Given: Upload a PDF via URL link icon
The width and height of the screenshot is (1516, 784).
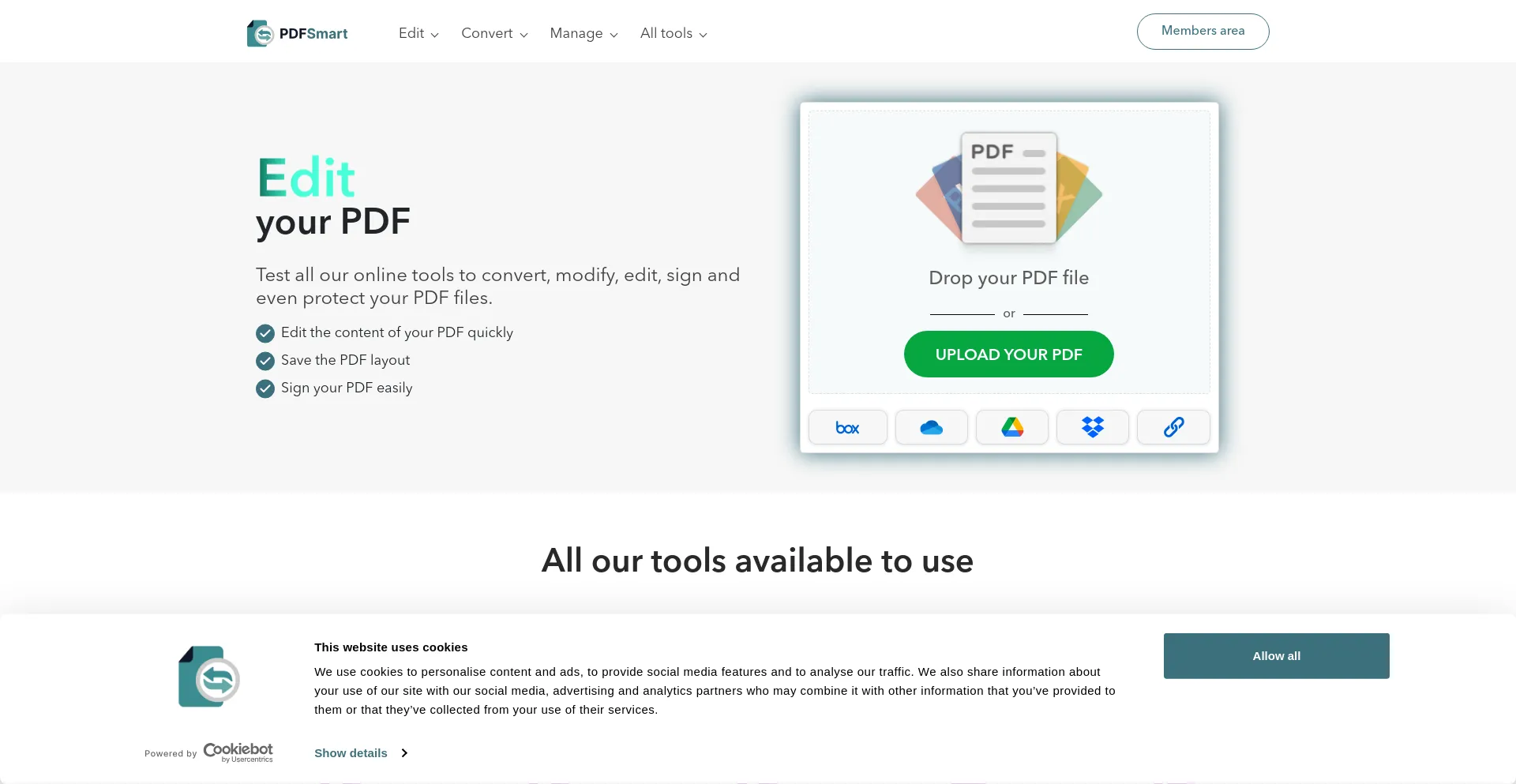Looking at the screenshot, I should 1173,427.
